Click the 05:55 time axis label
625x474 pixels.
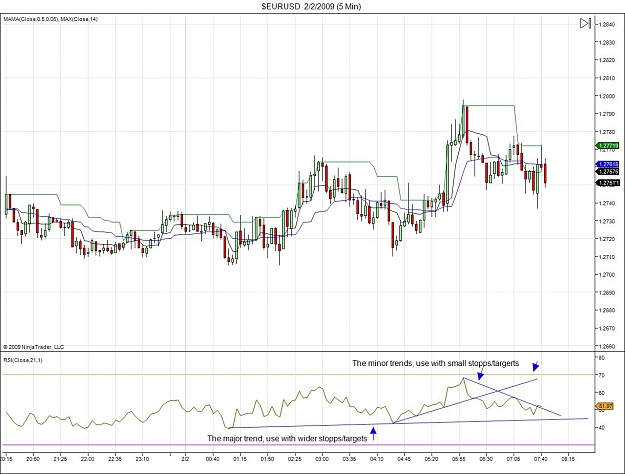click(x=459, y=459)
